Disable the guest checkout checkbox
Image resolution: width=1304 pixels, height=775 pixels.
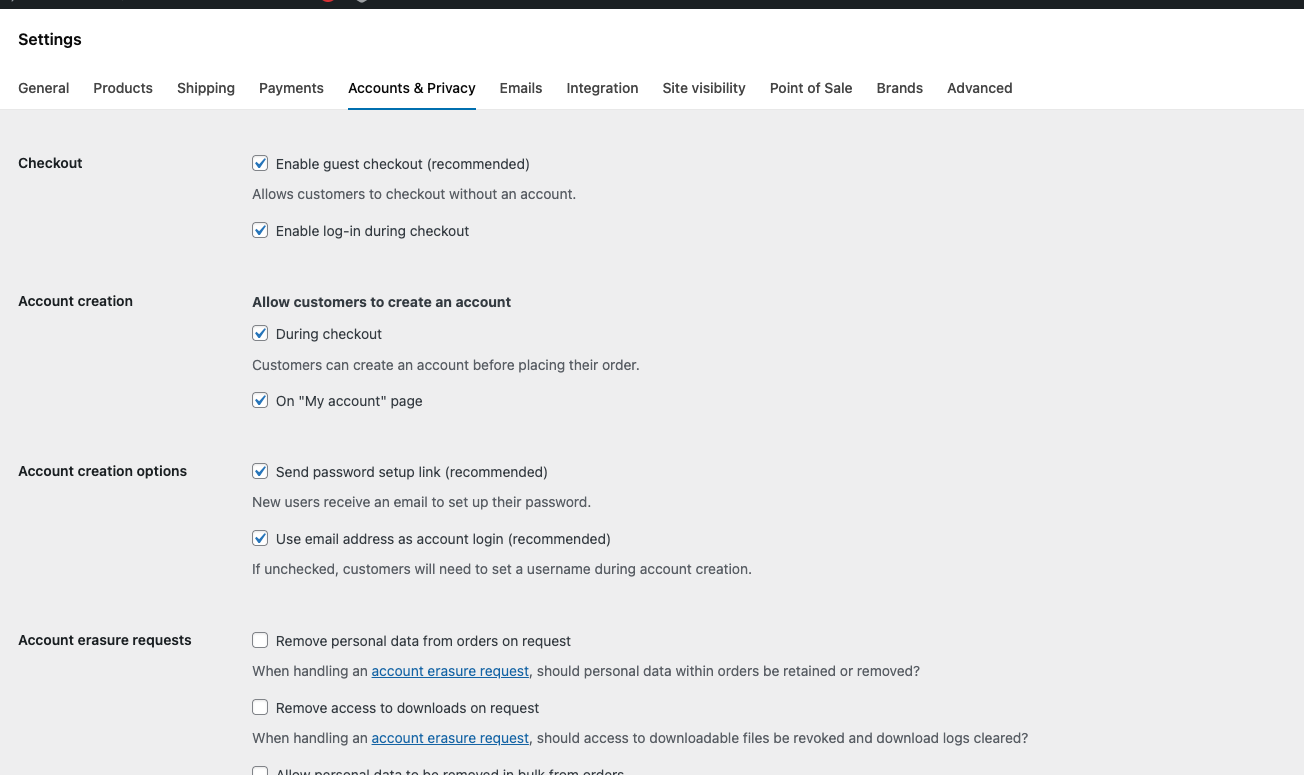[x=260, y=163]
